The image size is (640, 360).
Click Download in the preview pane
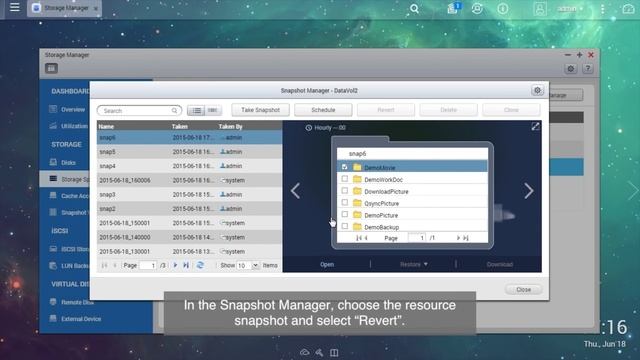[x=500, y=264]
